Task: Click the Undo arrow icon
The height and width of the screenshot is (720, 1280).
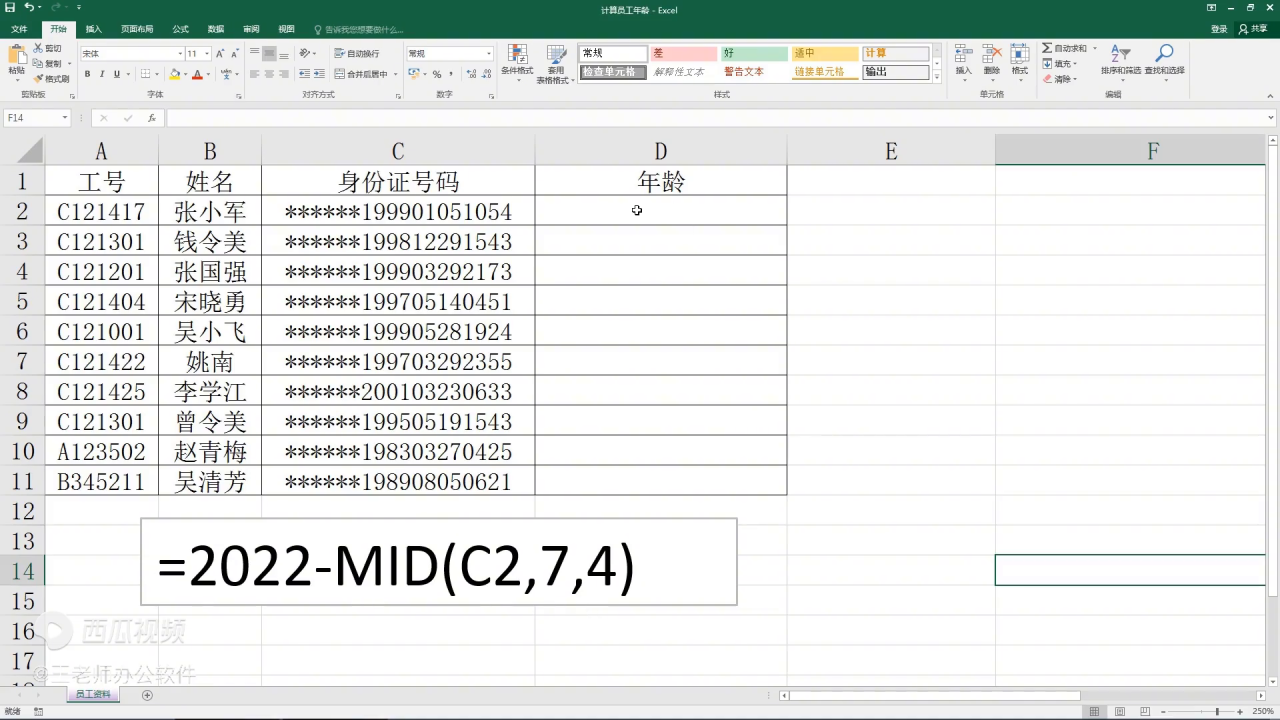Action: pyautogui.click(x=29, y=8)
